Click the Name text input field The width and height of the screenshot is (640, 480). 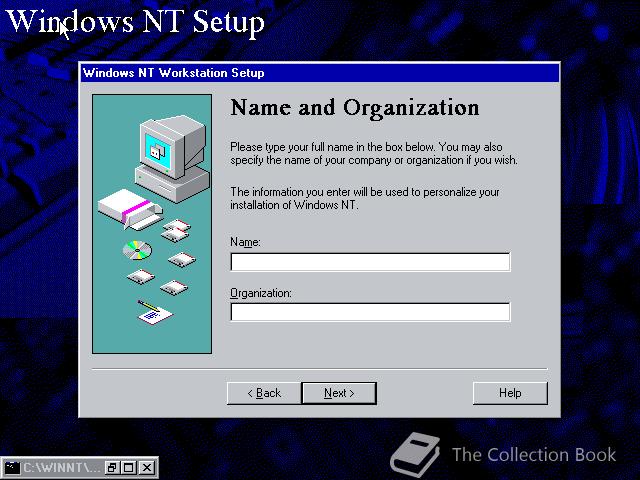pos(370,262)
